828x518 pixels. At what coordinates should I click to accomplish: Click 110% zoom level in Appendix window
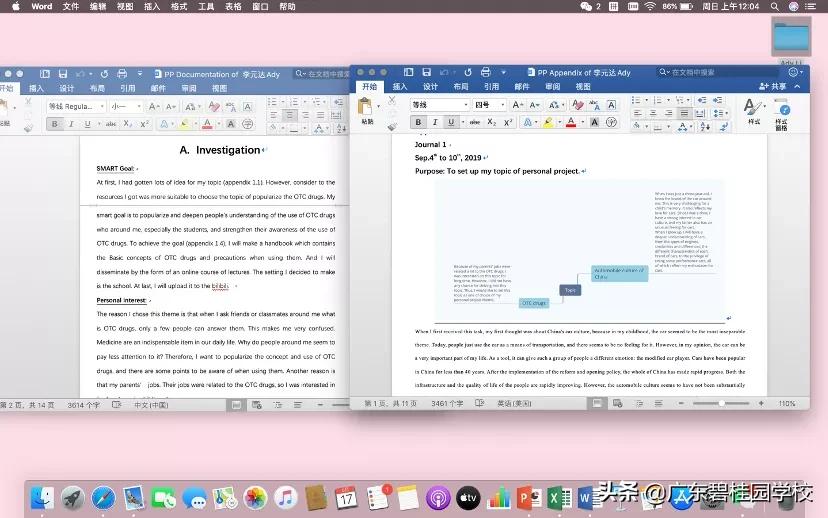click(786, 403)
